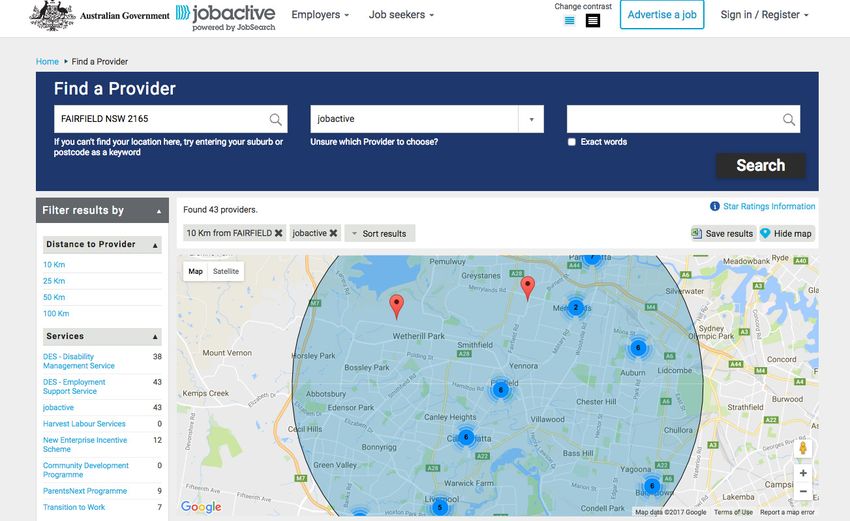Open the cluster of 6 at Fairfield
The height and width of the screenshot is (521, 850).
coord(500,389)
